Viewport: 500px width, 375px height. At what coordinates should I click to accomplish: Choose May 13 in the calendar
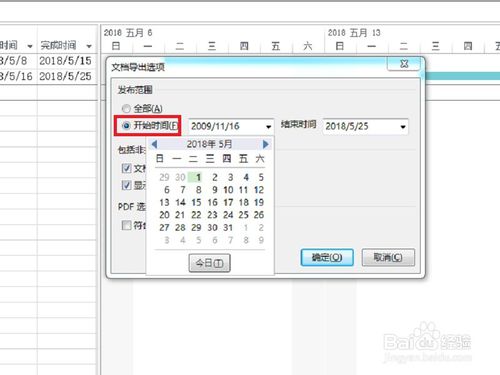tap(164, 202)
